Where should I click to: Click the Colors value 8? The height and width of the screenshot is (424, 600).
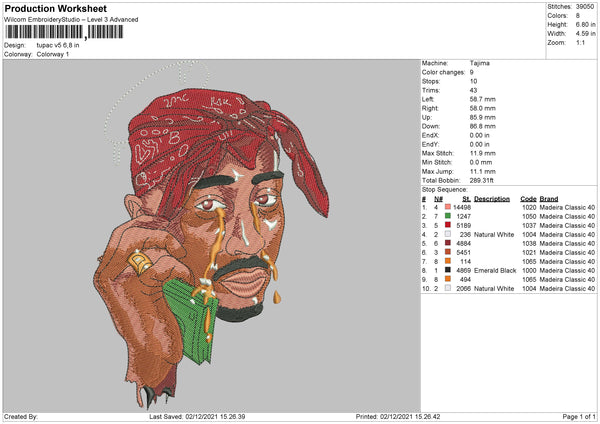point(578,16)
